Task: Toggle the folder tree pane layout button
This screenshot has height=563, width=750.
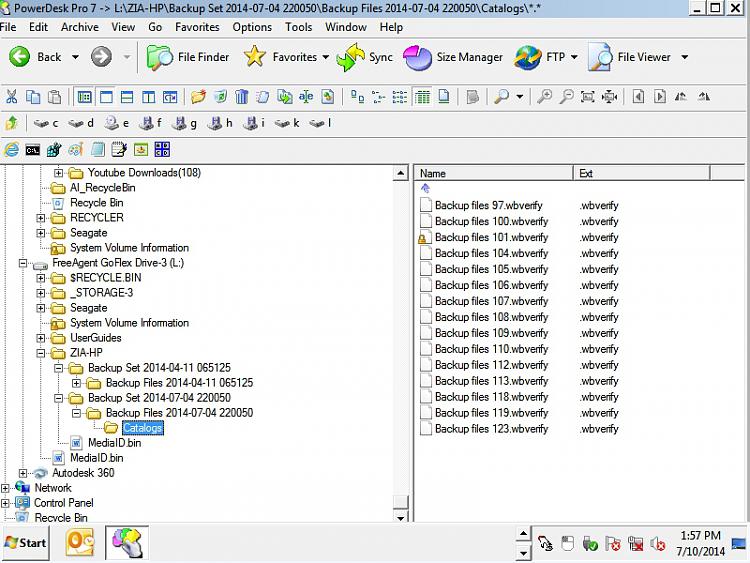Action: (x=84, y=97)
